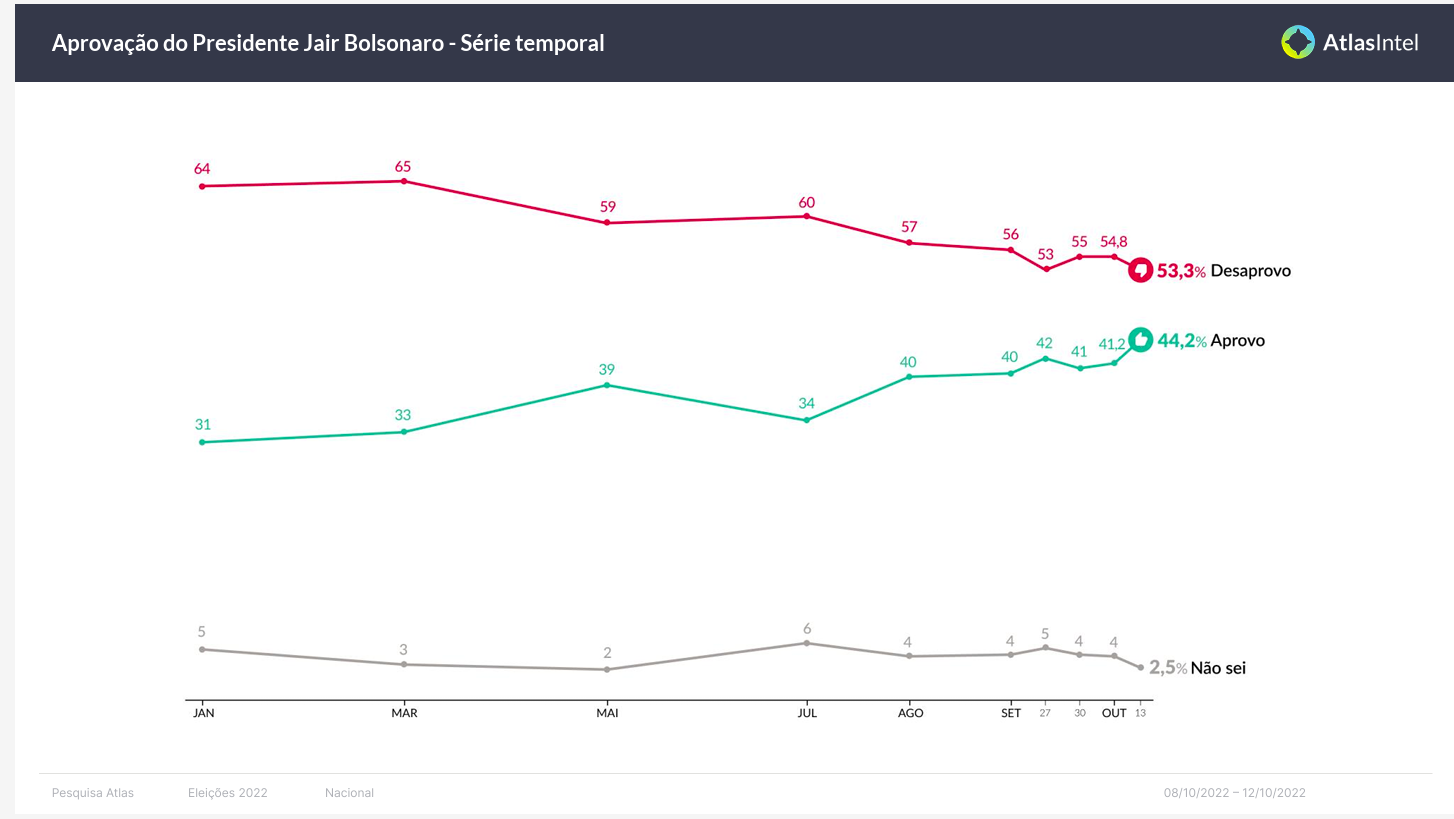Image resolution: width=1454 pixels, height=819 pixels.
Task: Click the 31 approval point in January
Action: coord(202,442)
